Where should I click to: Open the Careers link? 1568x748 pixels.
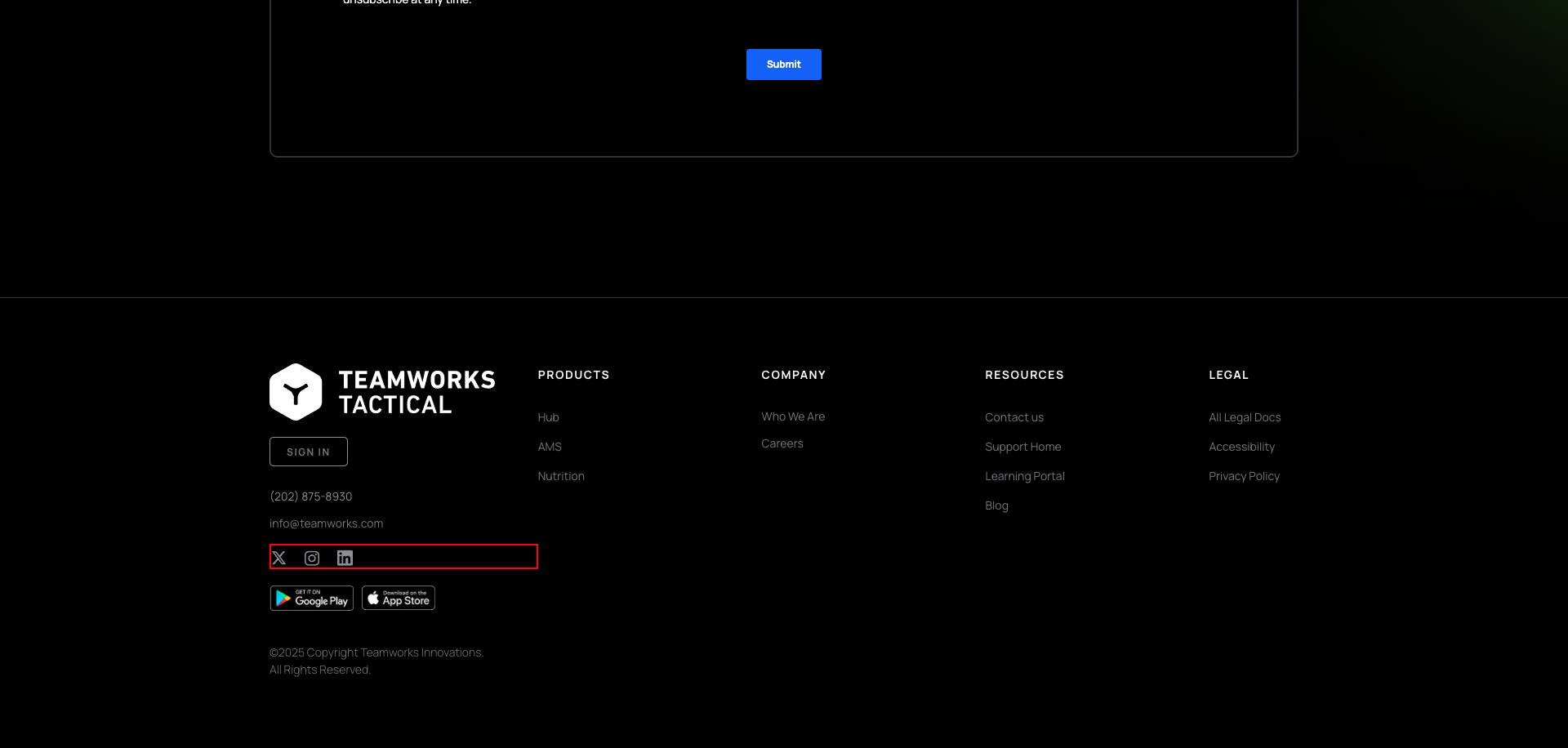point(782,443)
